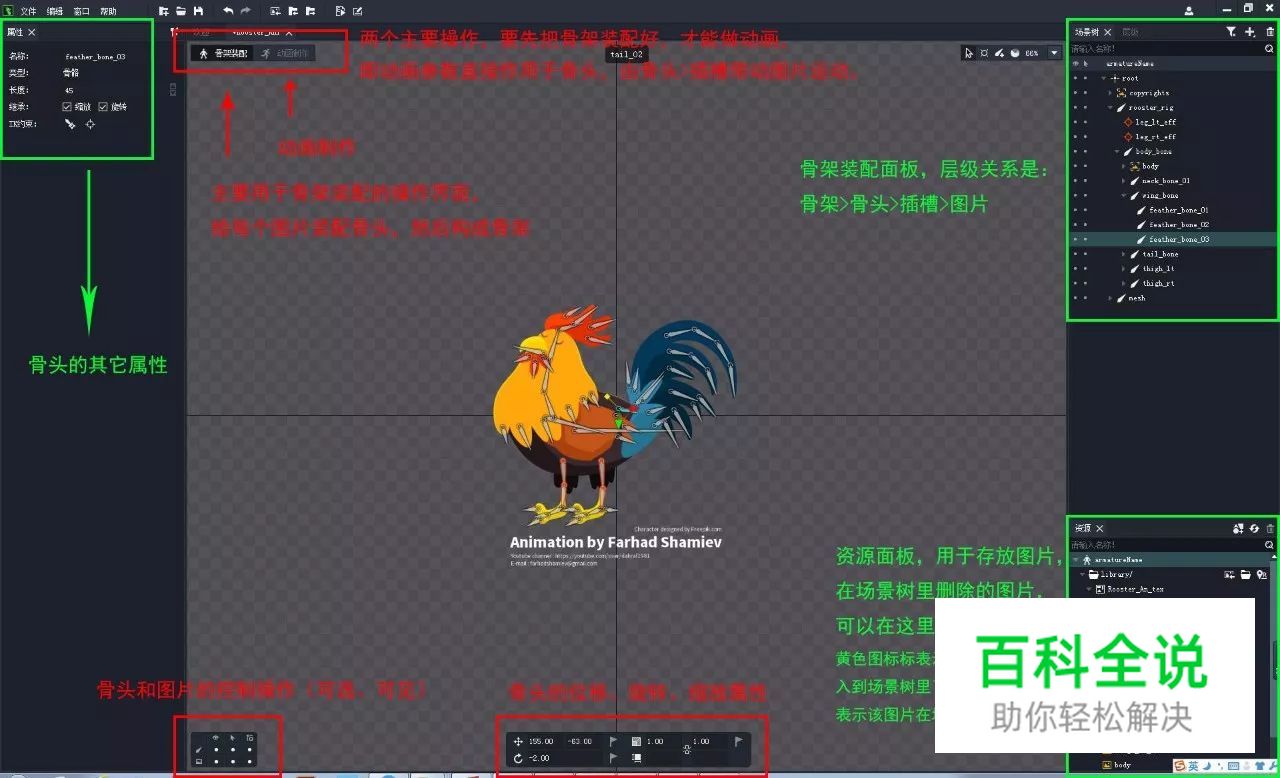Click the trash icon in the scene tree panel
This screenshot has height=778, width=1280.
1270,32
